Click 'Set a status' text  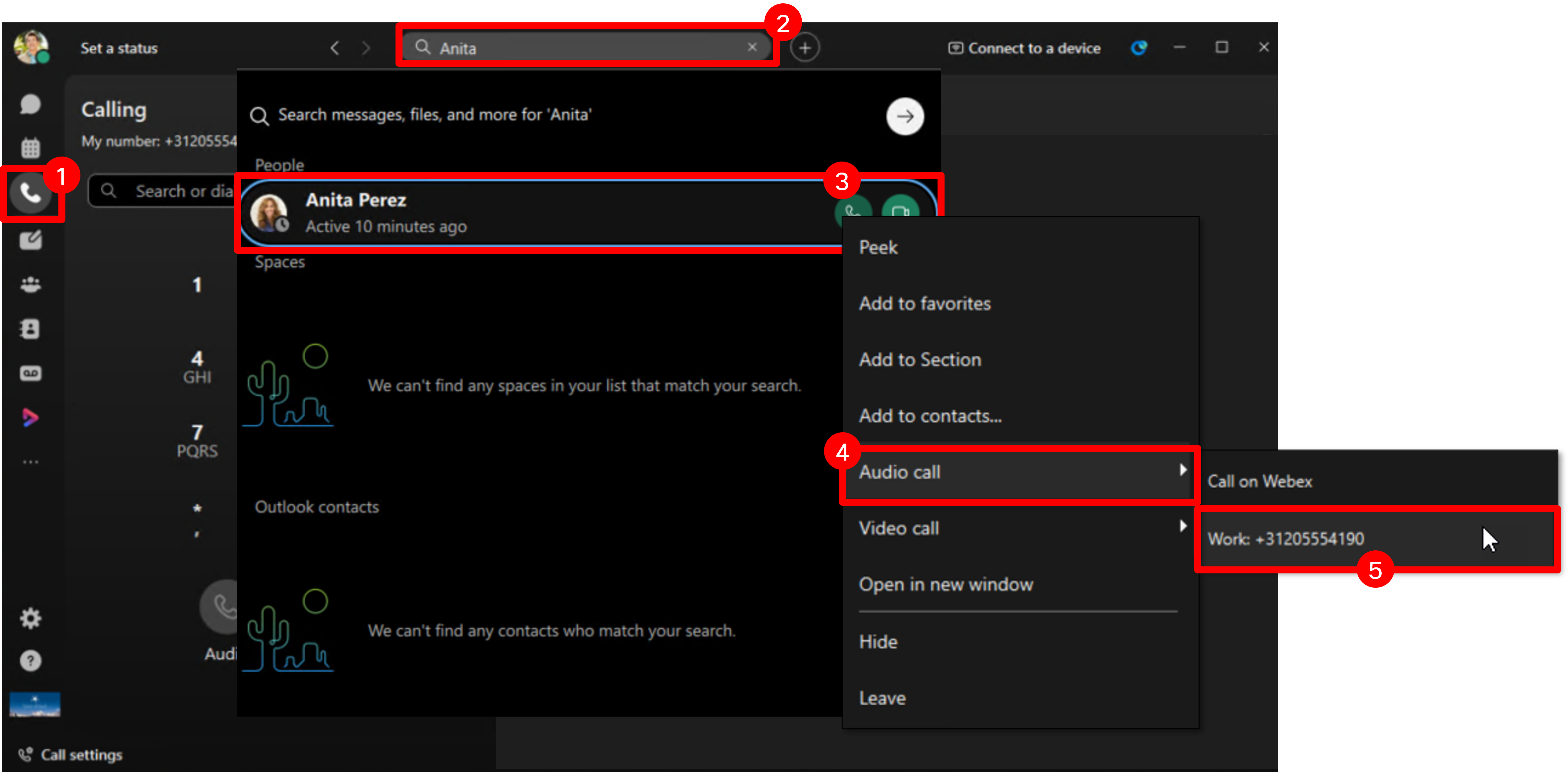tap(119, 48)
